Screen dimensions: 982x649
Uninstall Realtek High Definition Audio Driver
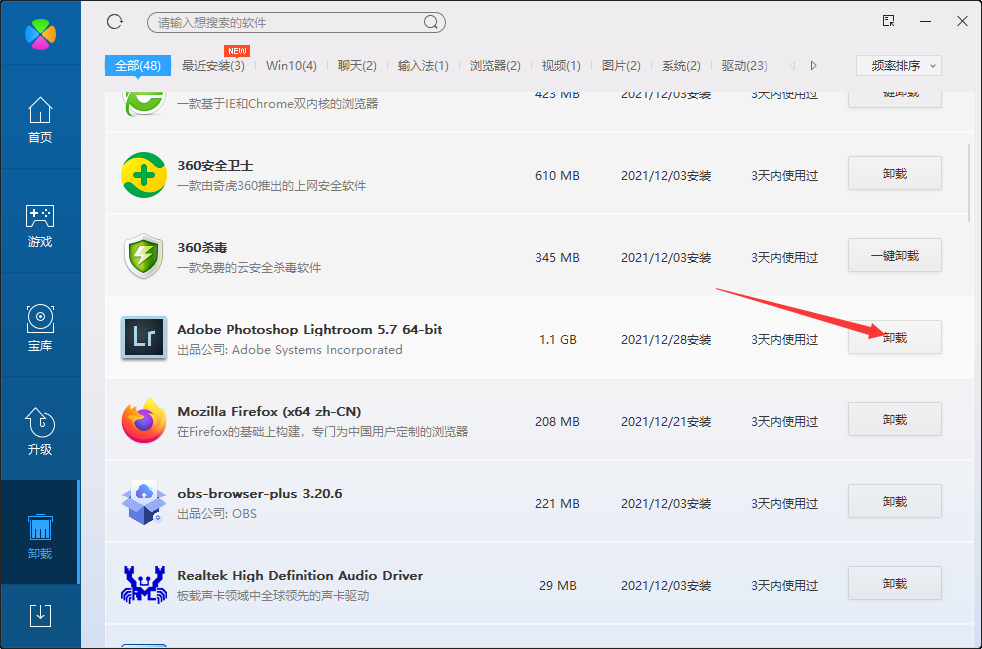point(895,583)
